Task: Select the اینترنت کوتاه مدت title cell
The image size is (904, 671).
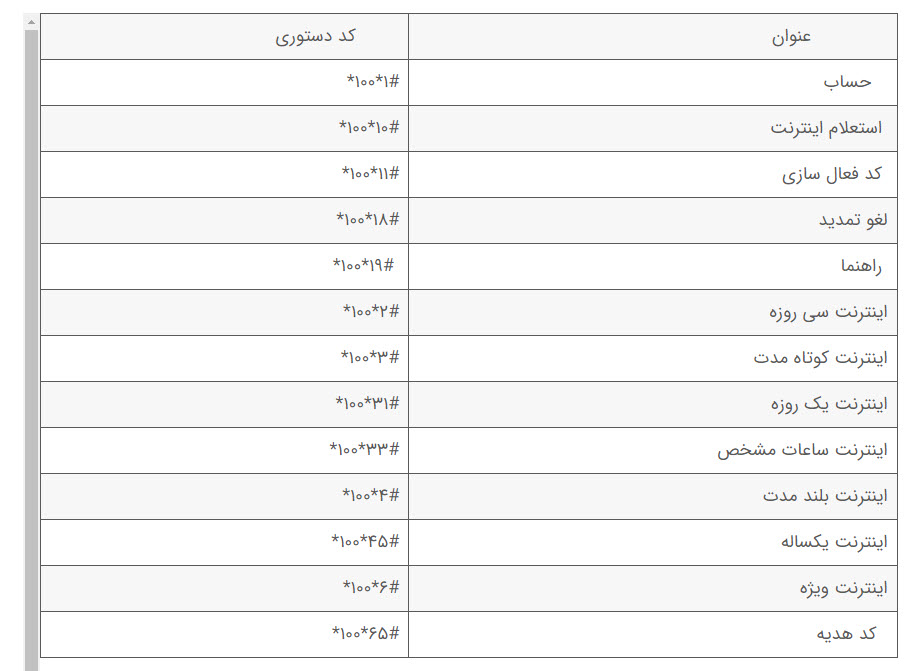Action: [820, 358]
